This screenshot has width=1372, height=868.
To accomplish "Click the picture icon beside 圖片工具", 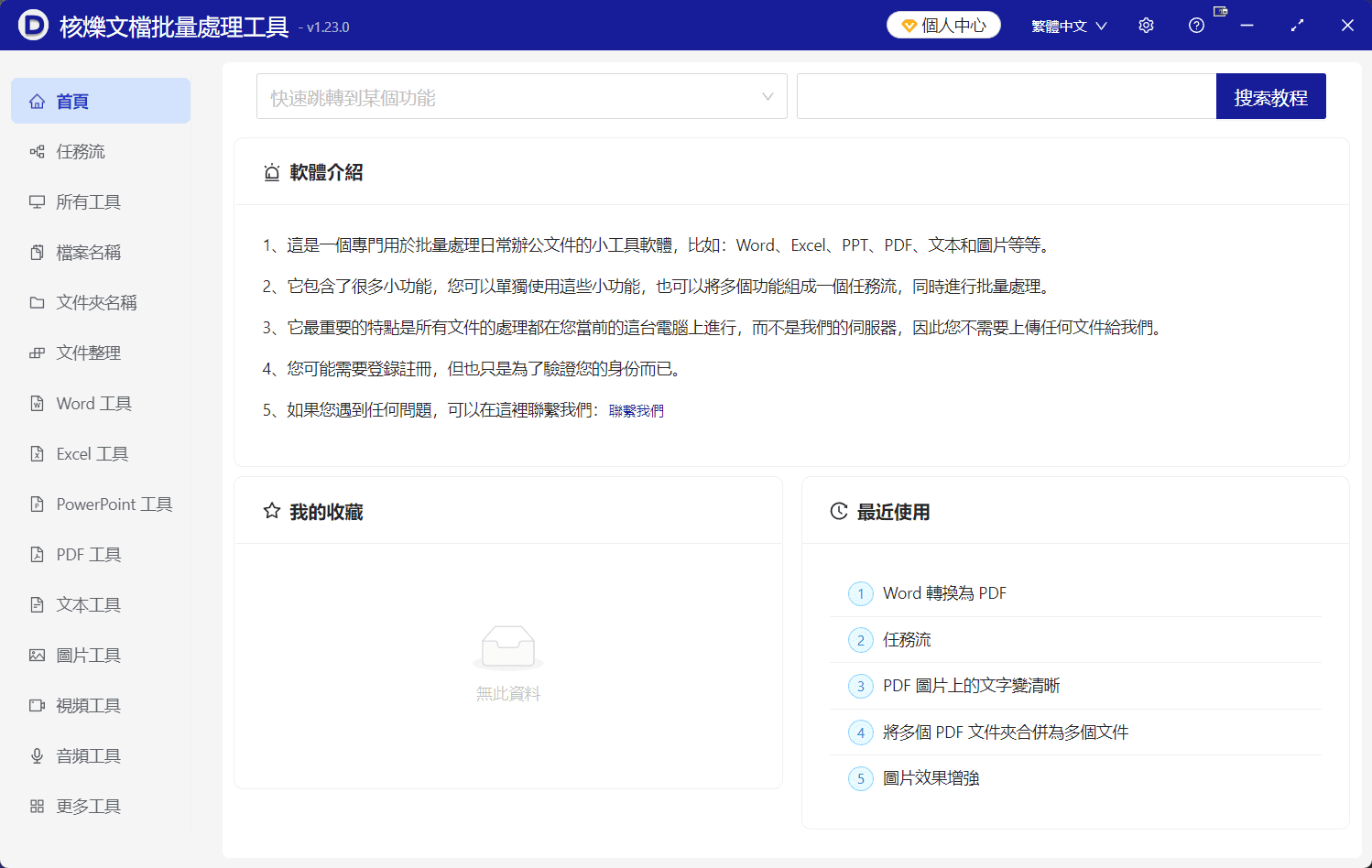I will click(x=37, y=656).
